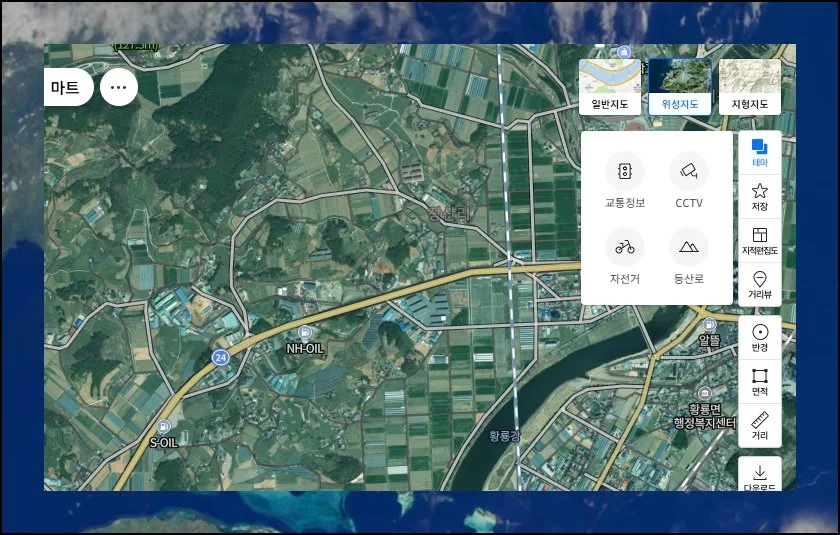This screenshot has width=840, height=535.
Task: Toggle the 지적편집도 cadastral map overlay
Action: click(x=759, y=239)
